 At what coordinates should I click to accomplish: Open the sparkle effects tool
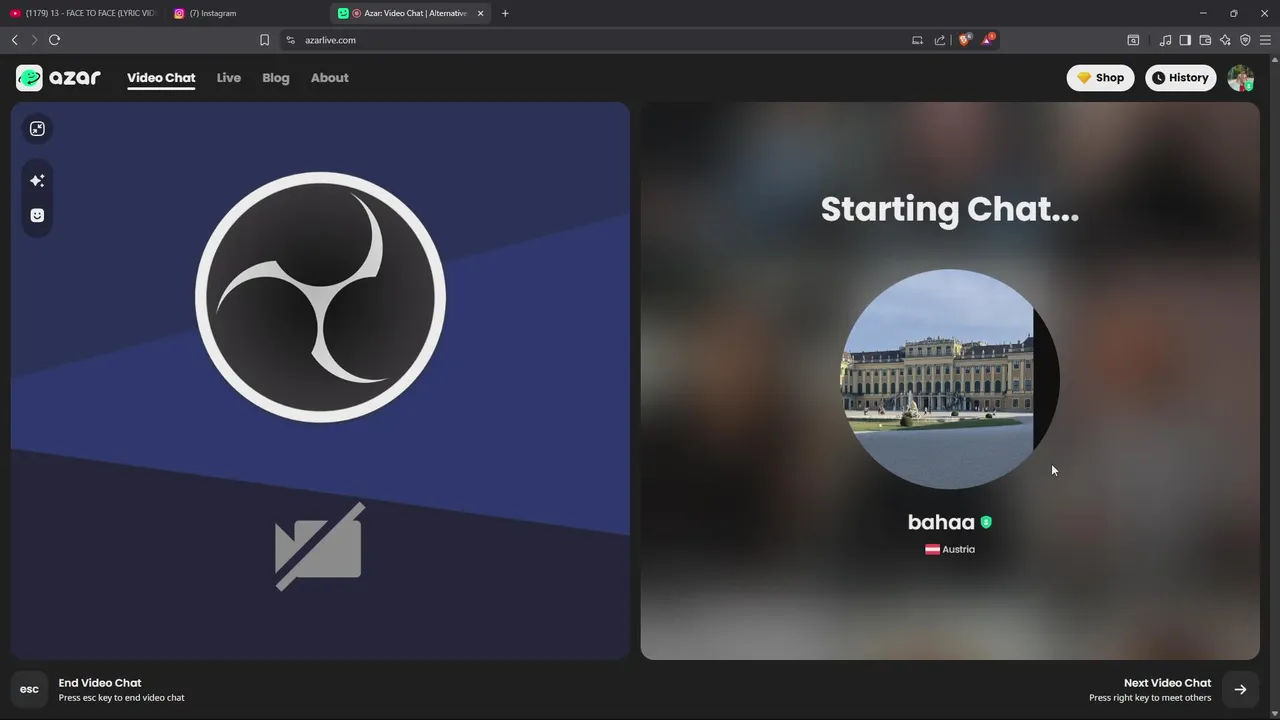(37, 181)
